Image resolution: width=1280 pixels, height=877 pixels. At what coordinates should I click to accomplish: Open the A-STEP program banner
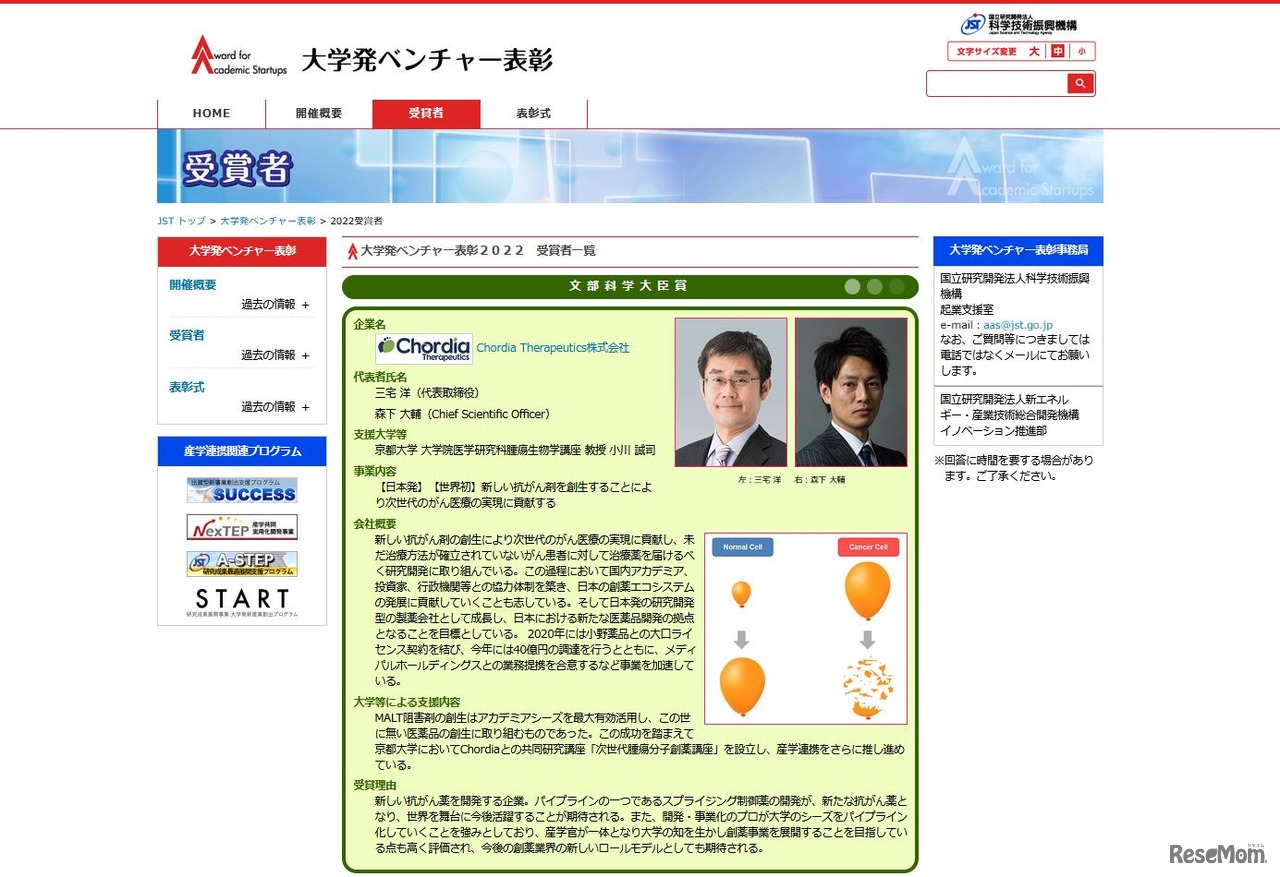point(242,564)
